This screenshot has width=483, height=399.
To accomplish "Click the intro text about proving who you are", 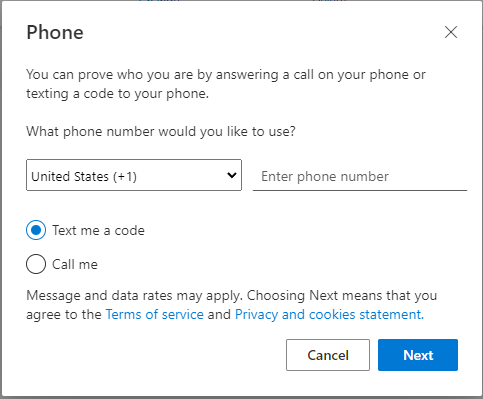I will 226,84.
